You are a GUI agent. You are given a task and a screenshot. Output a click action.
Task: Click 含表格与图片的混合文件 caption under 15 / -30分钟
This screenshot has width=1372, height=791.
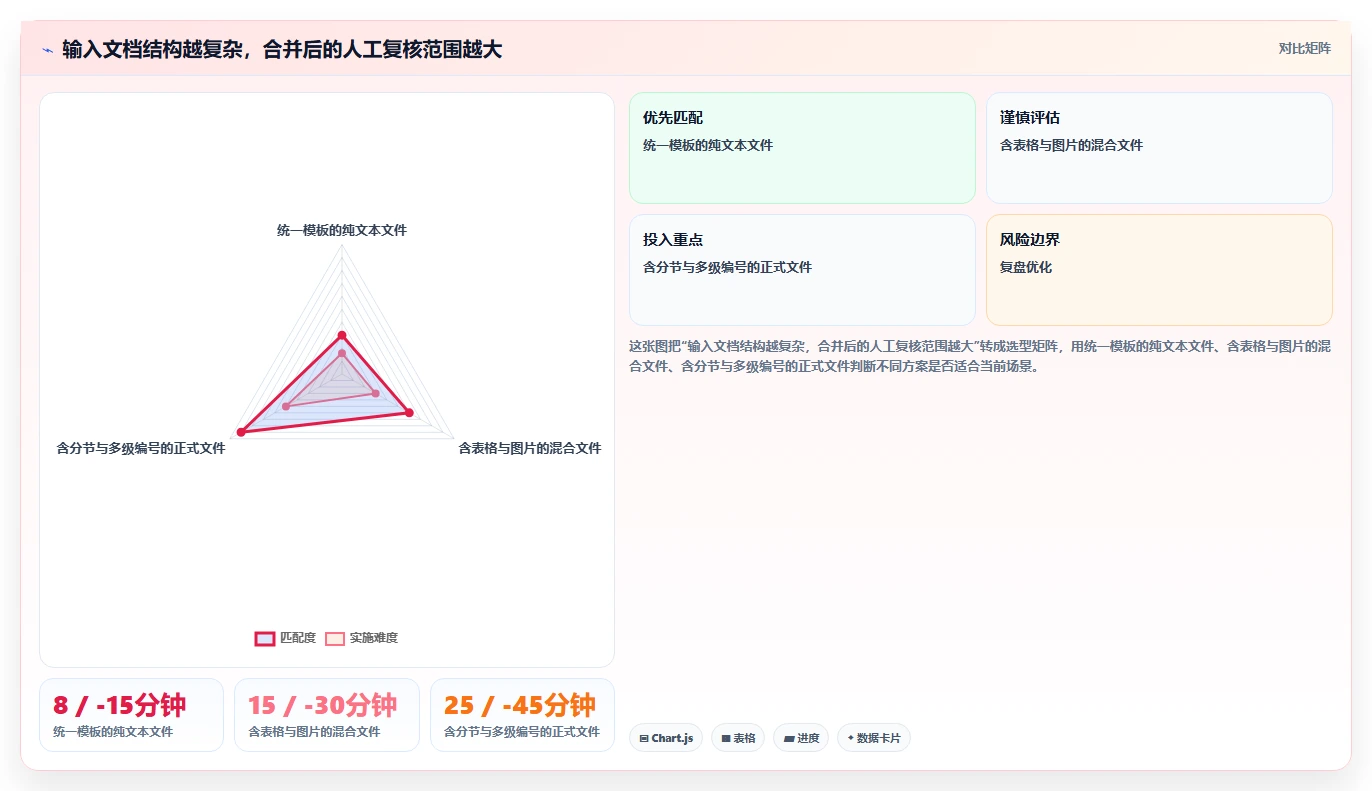pyautogui.click(x=314, y=731)
